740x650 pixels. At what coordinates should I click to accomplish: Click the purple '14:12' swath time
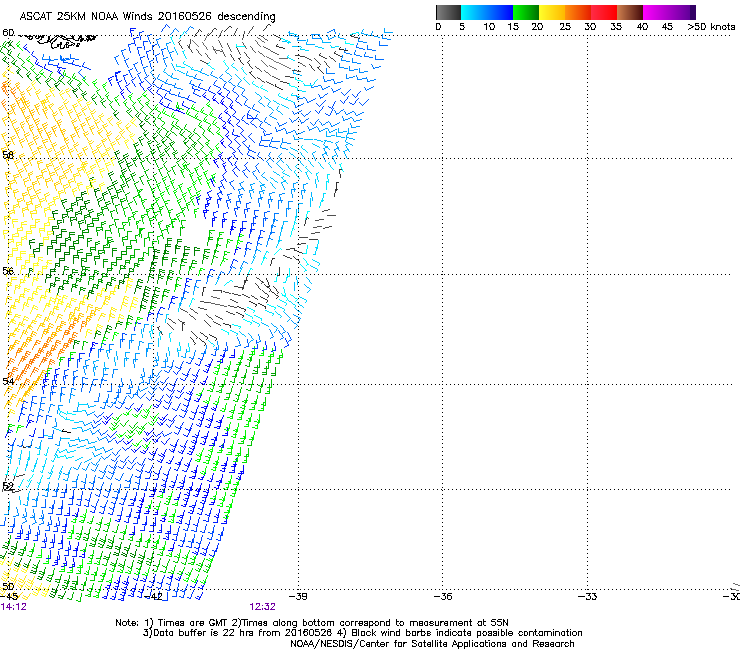pos(14,607)
